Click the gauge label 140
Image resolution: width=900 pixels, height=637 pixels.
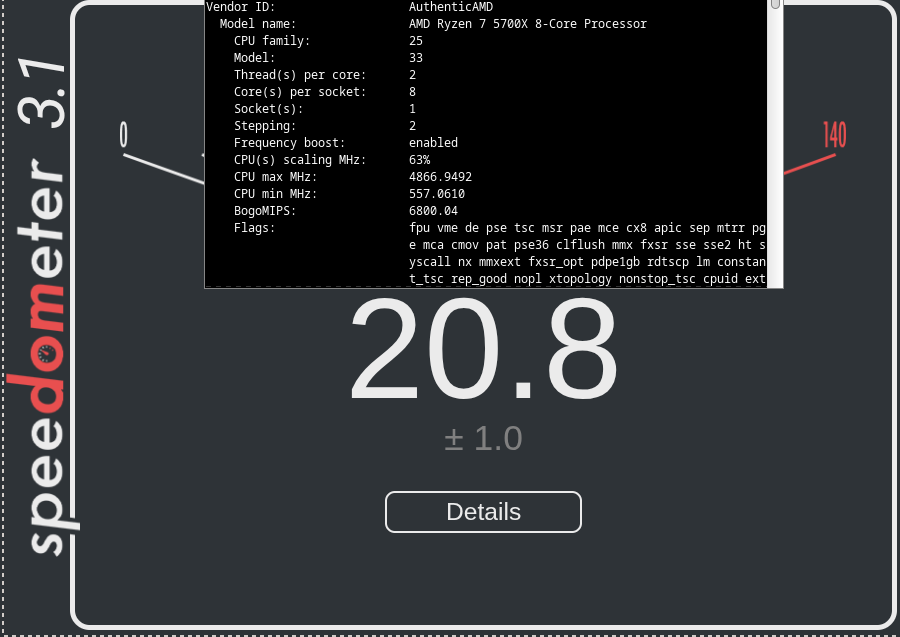pyautogui.click(x=835, y=135)
